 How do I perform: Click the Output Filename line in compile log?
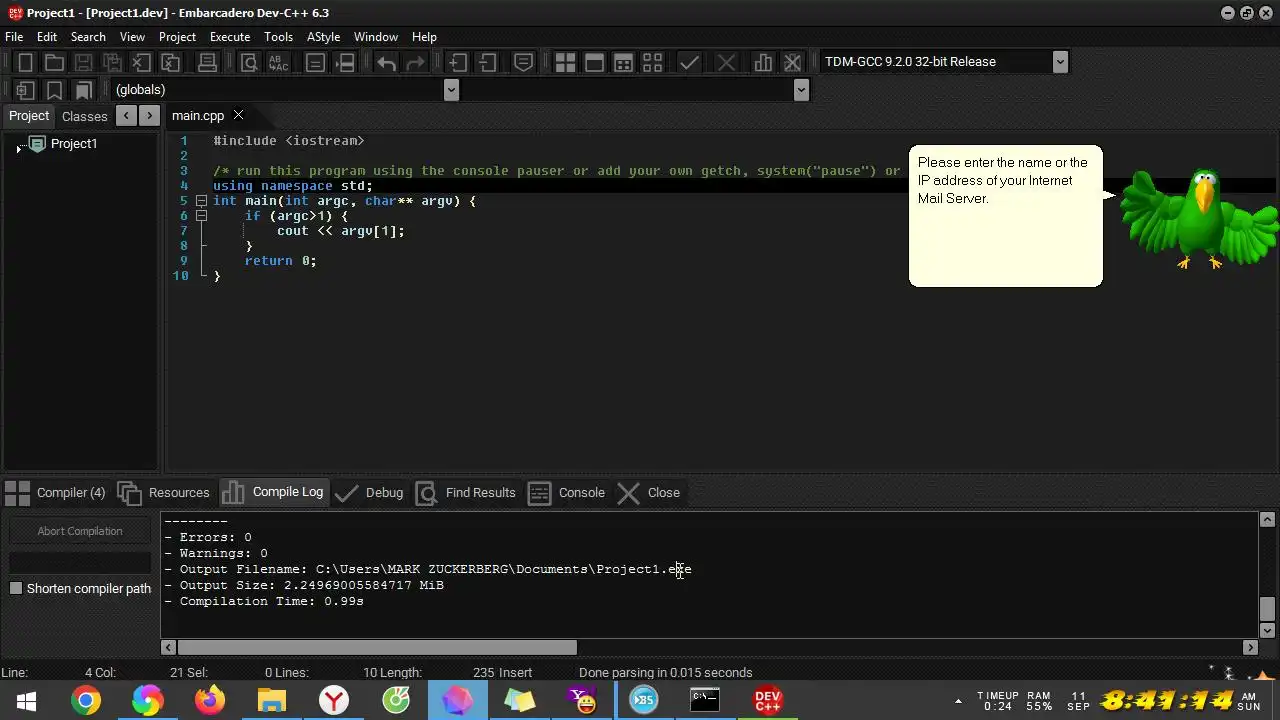428,569
